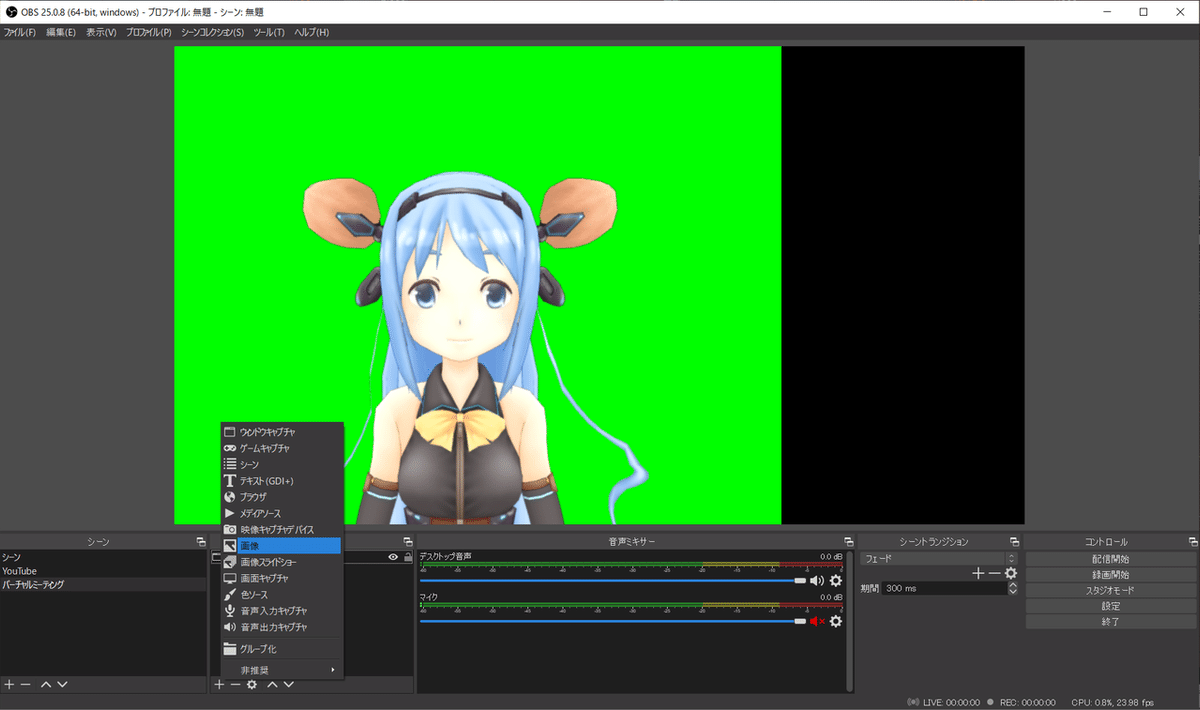
Task: Enable スタジオモード
Action: pyautogui.click(x=1110, y=590)
